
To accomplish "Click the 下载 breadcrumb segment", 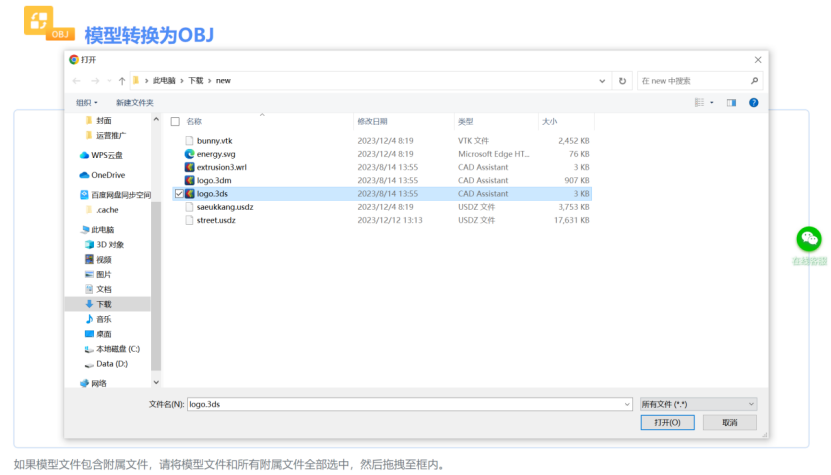I will click(196, 81).
